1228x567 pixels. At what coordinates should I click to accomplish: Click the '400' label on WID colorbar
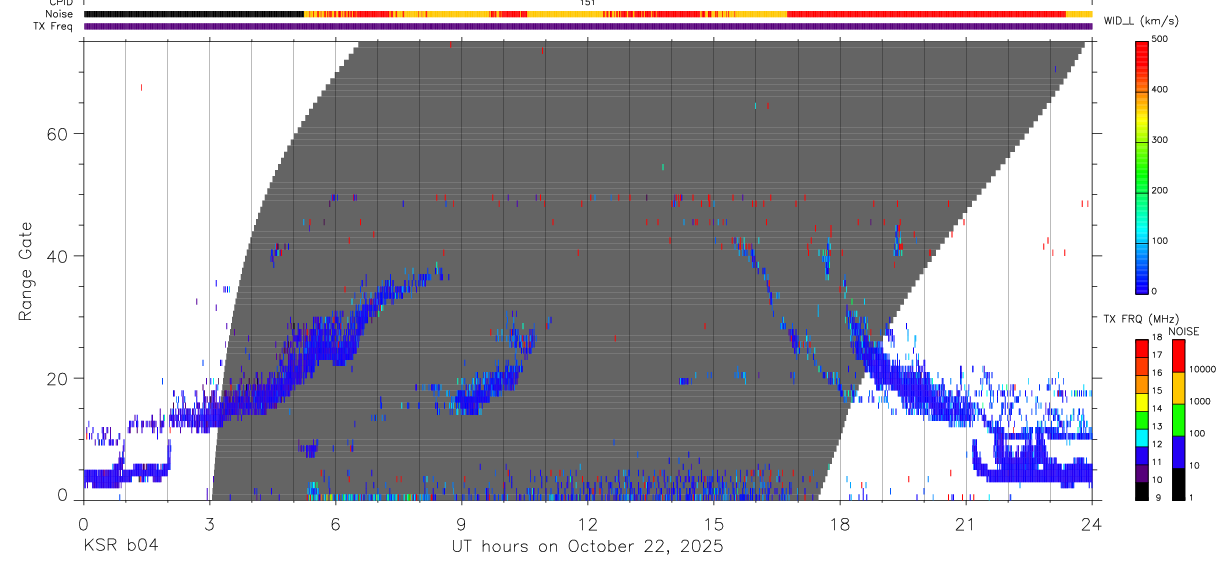click(x=1159, y=90)
